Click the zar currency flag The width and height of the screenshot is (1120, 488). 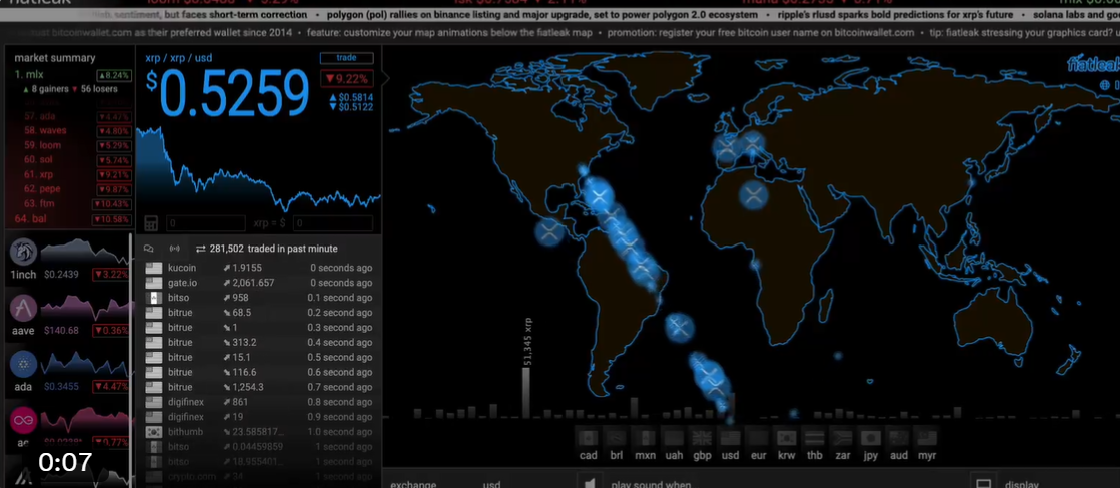tap(842, 438)
